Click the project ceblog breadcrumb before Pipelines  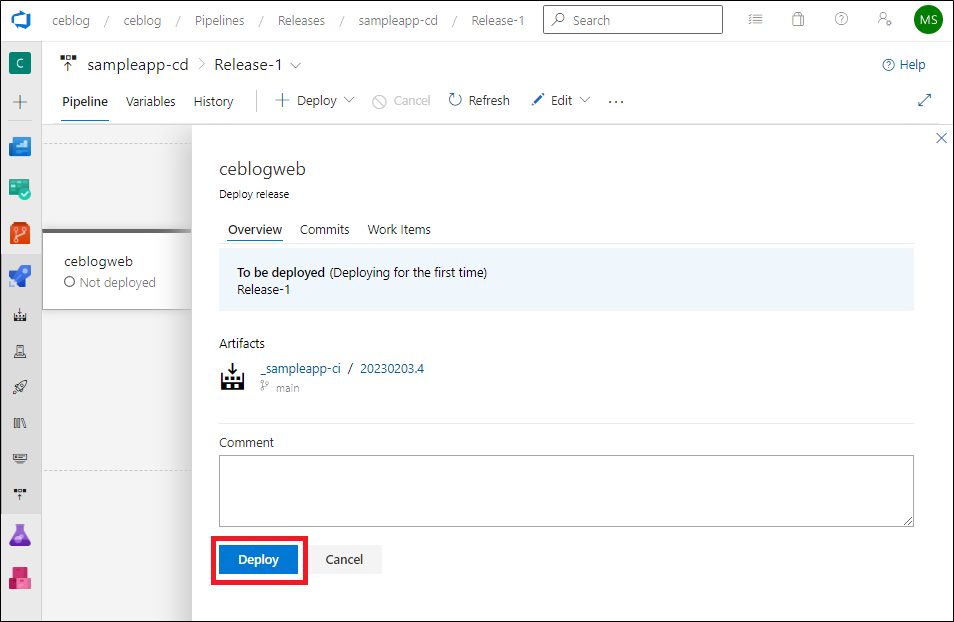pos(142,20)
